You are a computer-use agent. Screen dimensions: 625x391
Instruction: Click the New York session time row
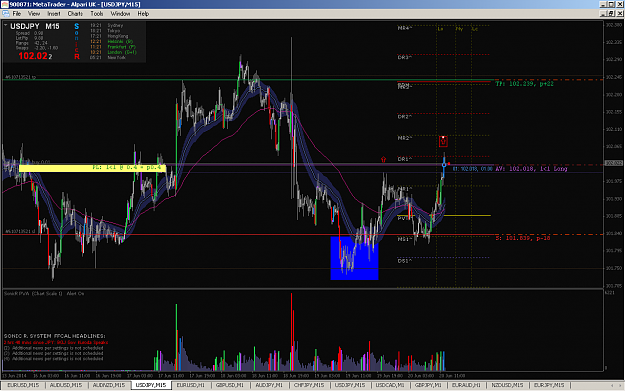pos(108,57)
